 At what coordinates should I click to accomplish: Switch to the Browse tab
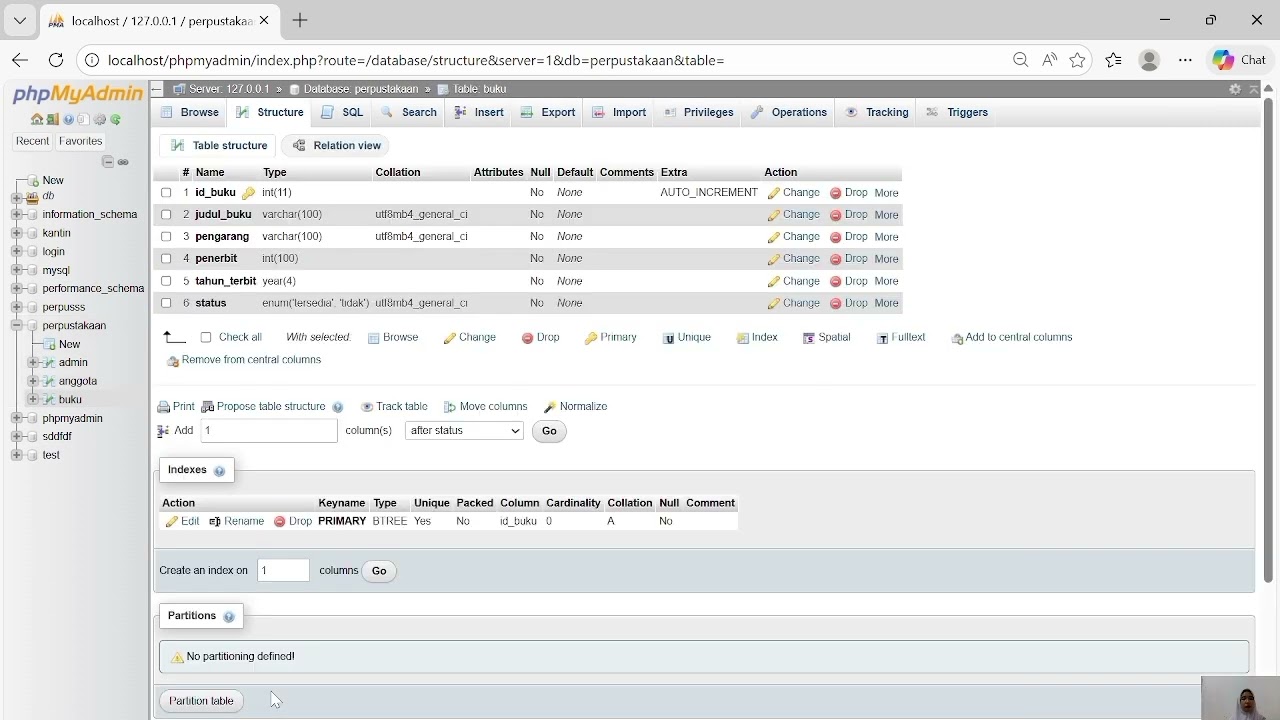191,112
